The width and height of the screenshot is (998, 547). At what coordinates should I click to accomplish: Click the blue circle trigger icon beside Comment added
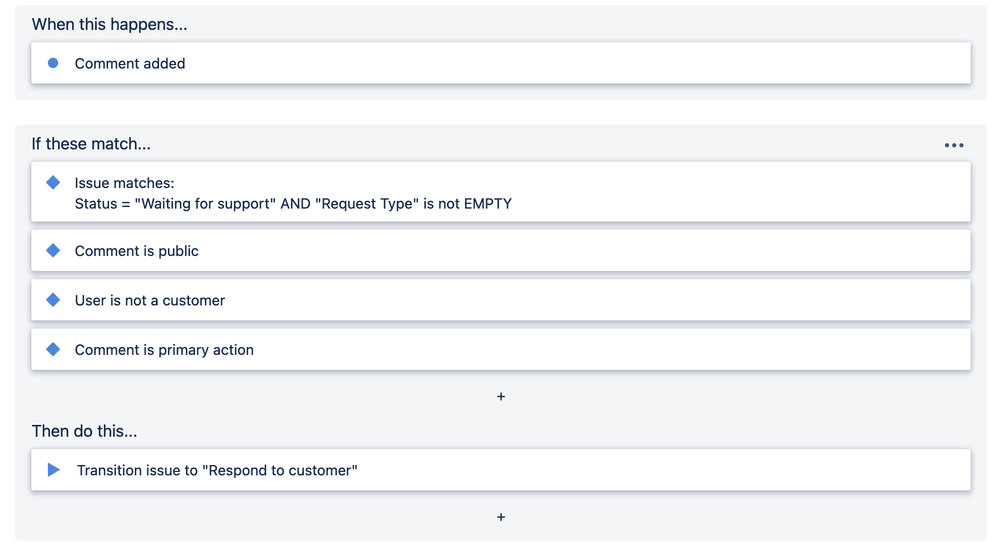point(53,63)
